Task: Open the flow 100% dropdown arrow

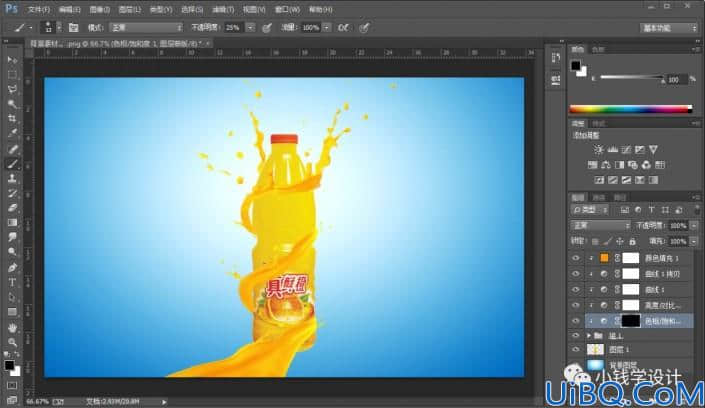Action: coord(327,28)
